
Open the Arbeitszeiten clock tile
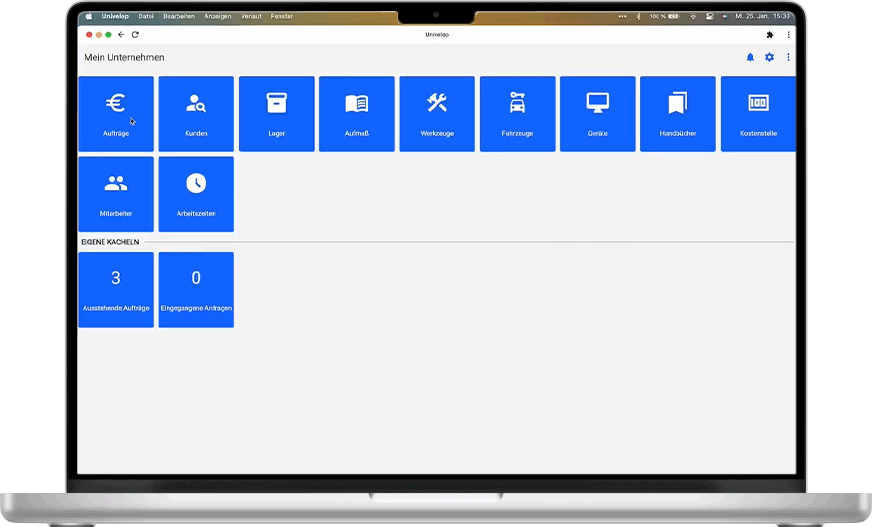(x=196, y=194)
